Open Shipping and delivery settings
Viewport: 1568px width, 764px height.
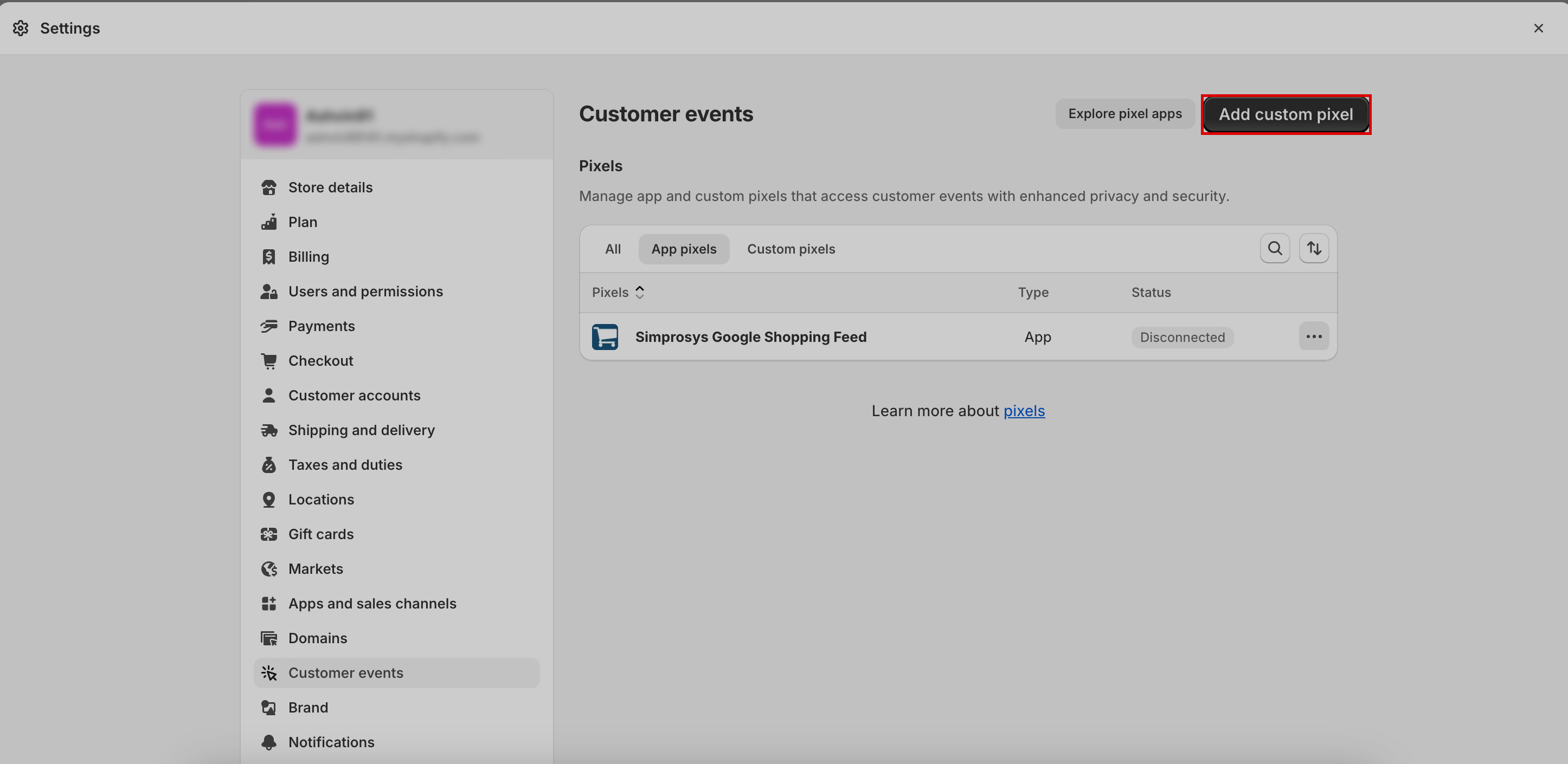[396, 430]
